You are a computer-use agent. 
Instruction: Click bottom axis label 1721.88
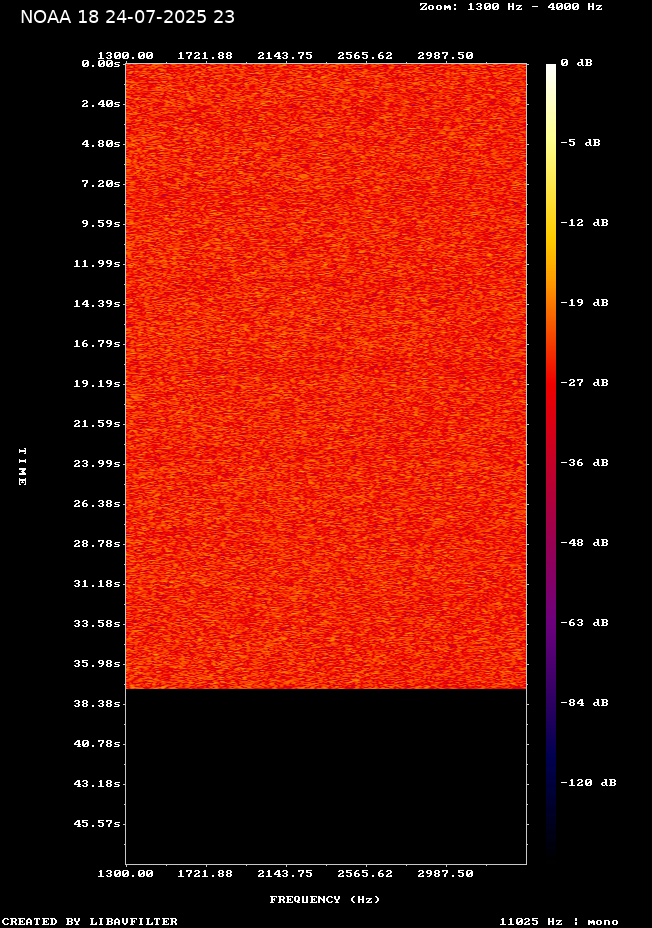point(205,874)
